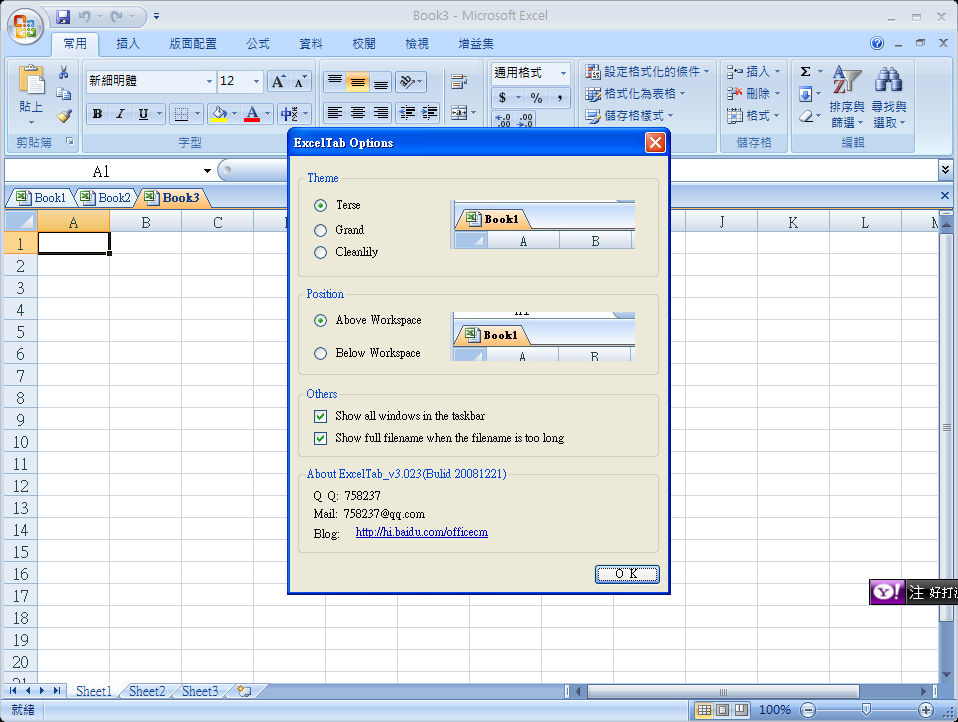Click the Cut scissors icon
Screen dimensions: 958x722
(64, 72)
